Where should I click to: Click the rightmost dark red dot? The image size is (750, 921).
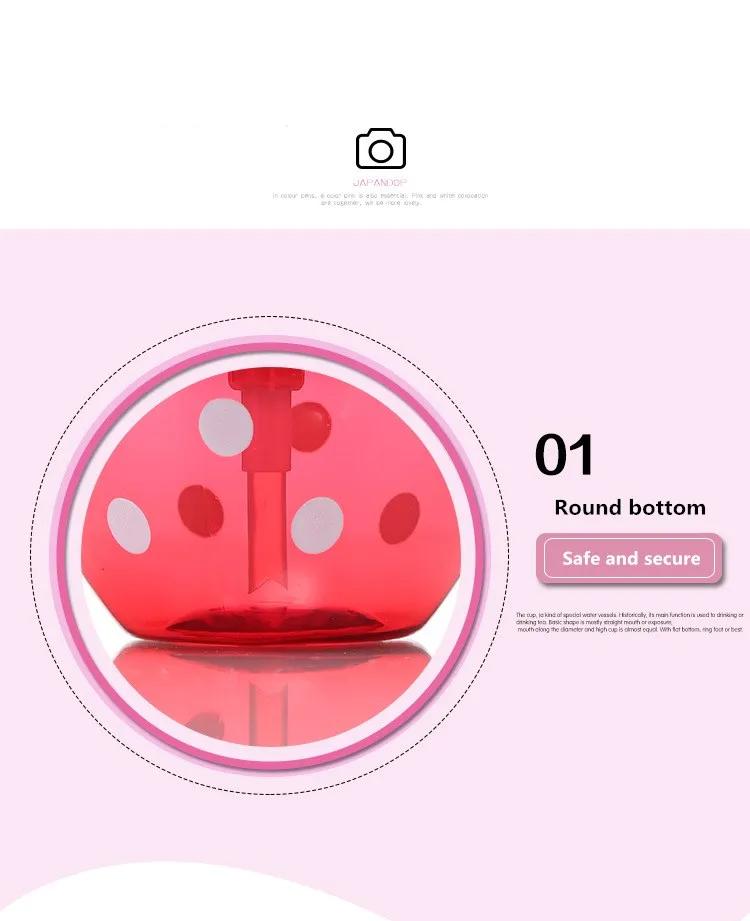[399, 518]
